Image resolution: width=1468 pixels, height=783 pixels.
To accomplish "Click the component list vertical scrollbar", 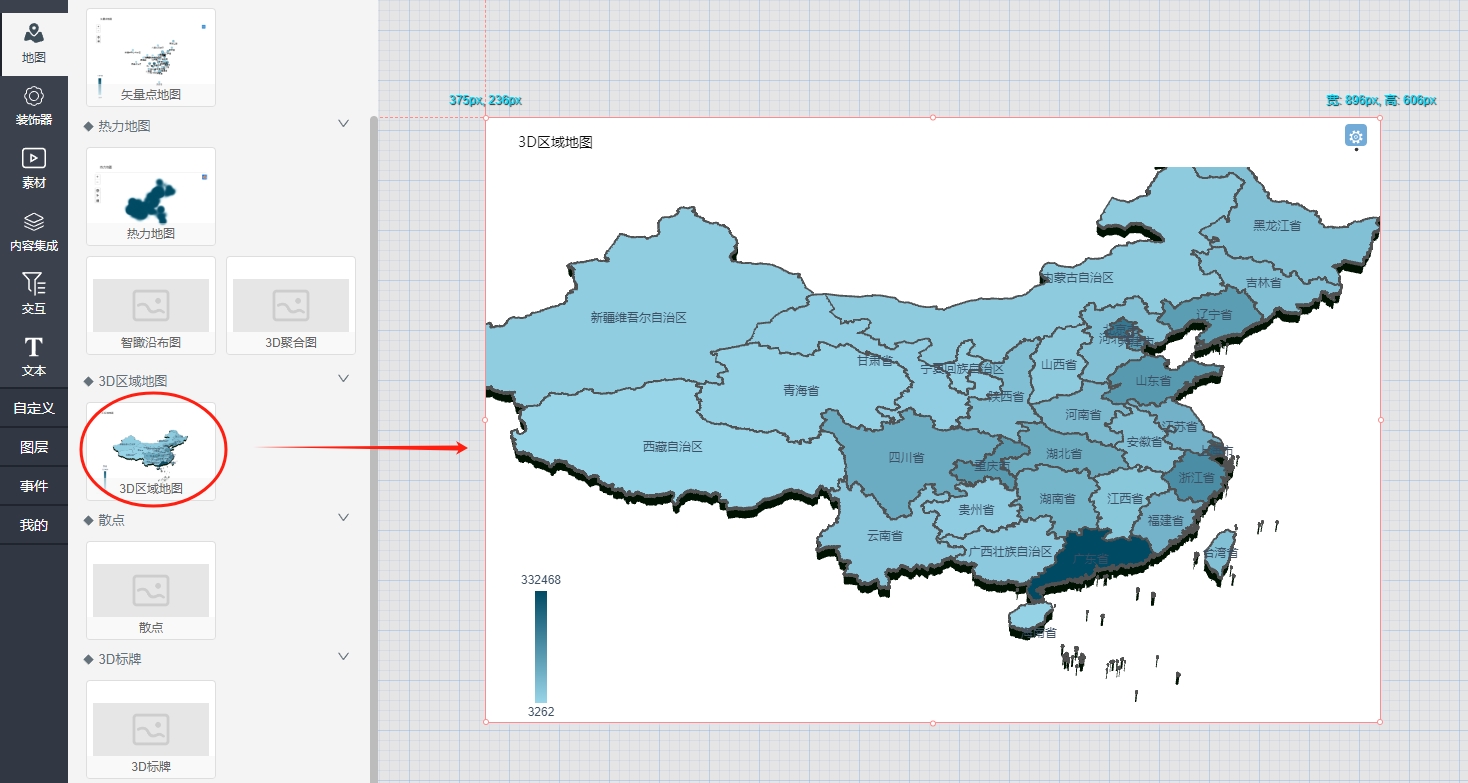I will [374, 400].
